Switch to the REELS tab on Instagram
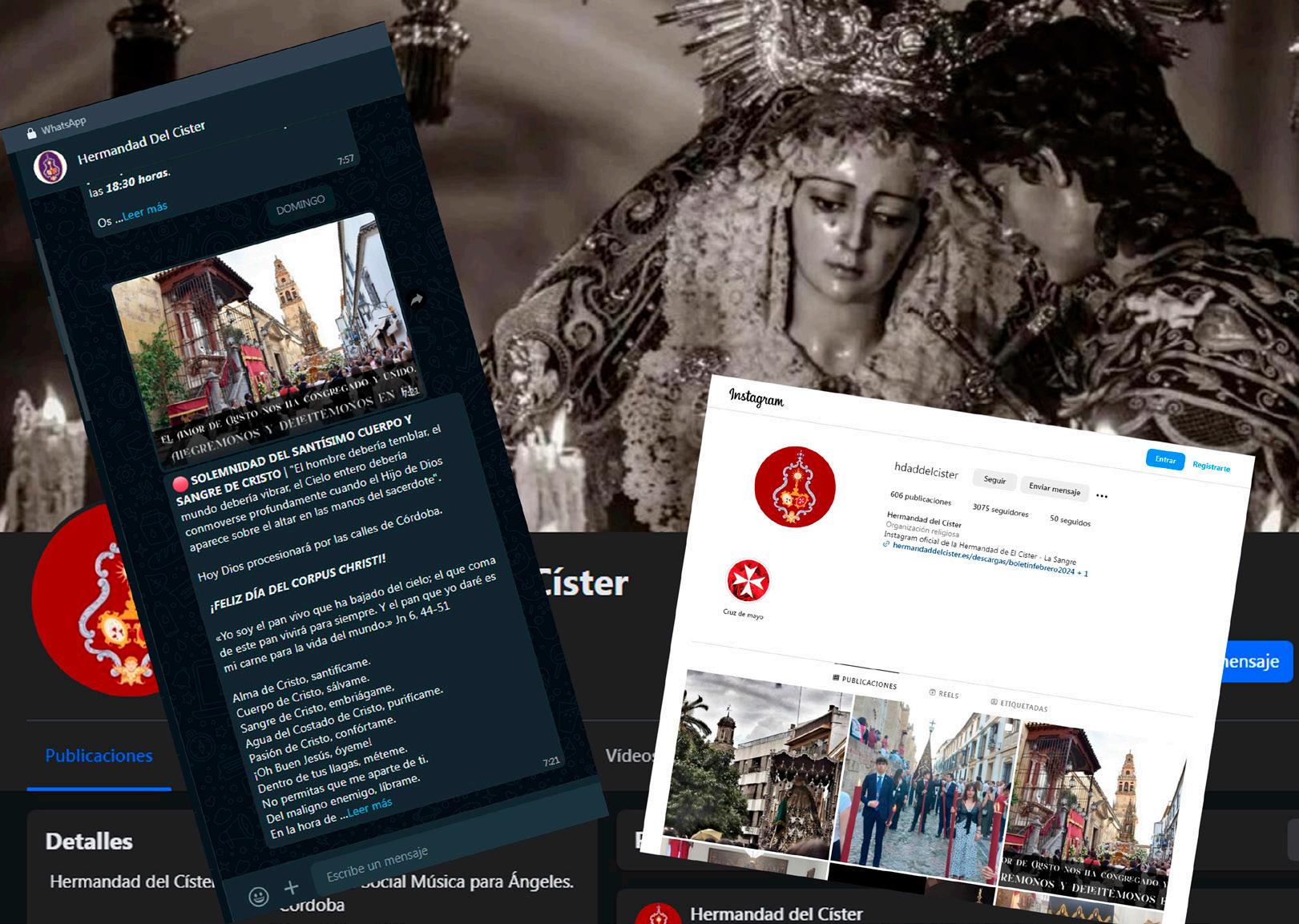Viewport: 1299px width, 924px height. click(944, 694)
